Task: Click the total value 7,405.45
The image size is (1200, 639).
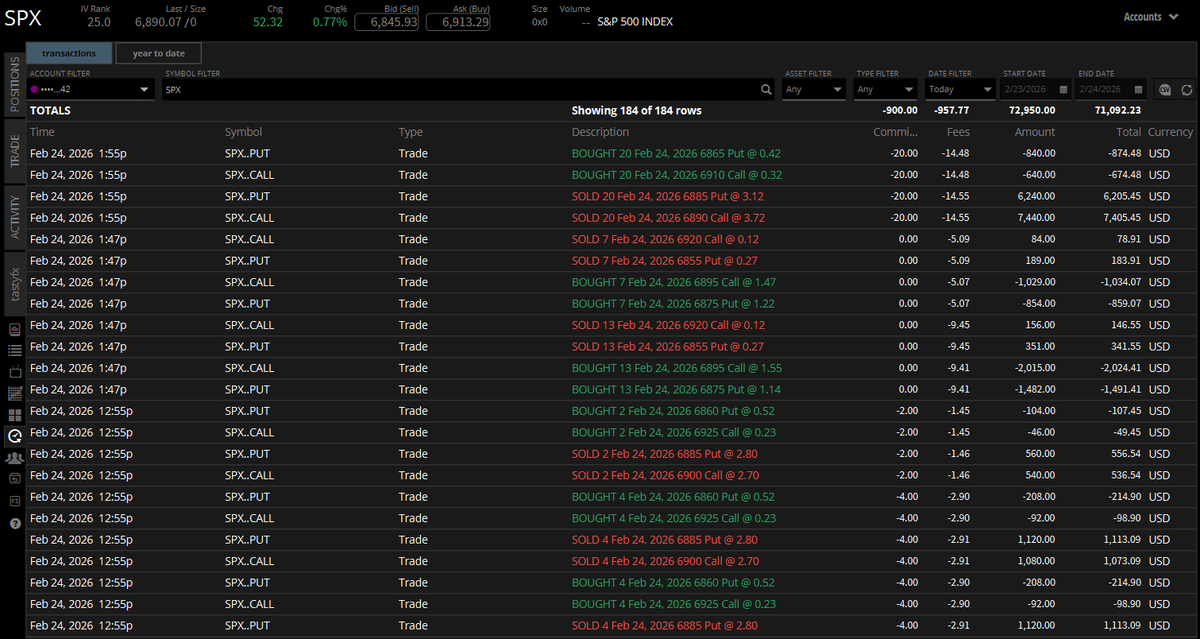Action: pos(1121,218)
